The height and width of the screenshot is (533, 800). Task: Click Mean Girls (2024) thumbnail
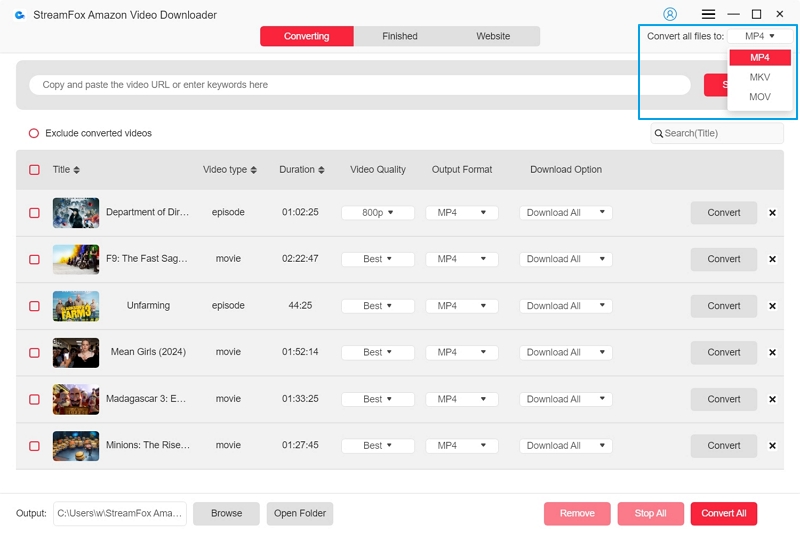point(76,352)
